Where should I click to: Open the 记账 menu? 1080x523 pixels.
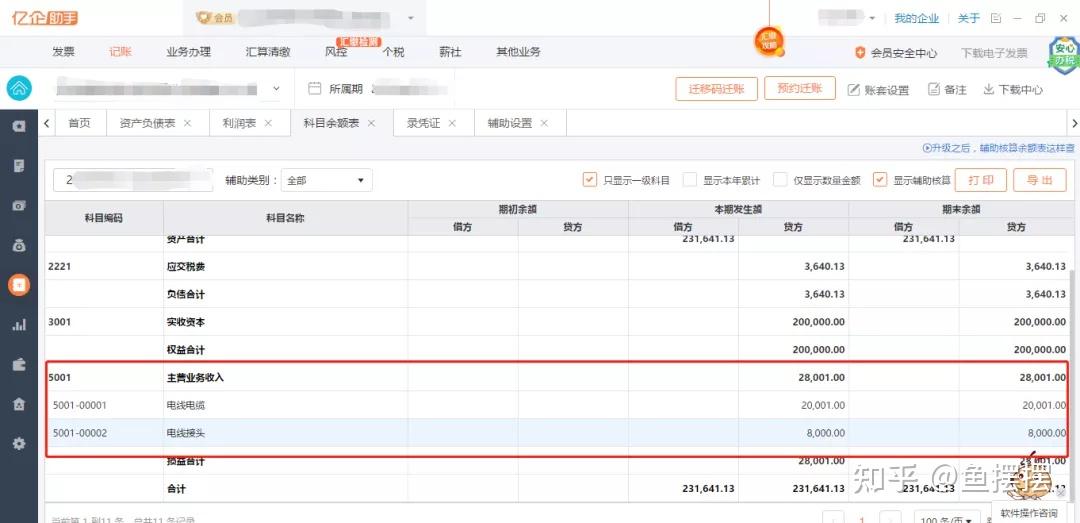pyautogui.click(x=120, y=52)
